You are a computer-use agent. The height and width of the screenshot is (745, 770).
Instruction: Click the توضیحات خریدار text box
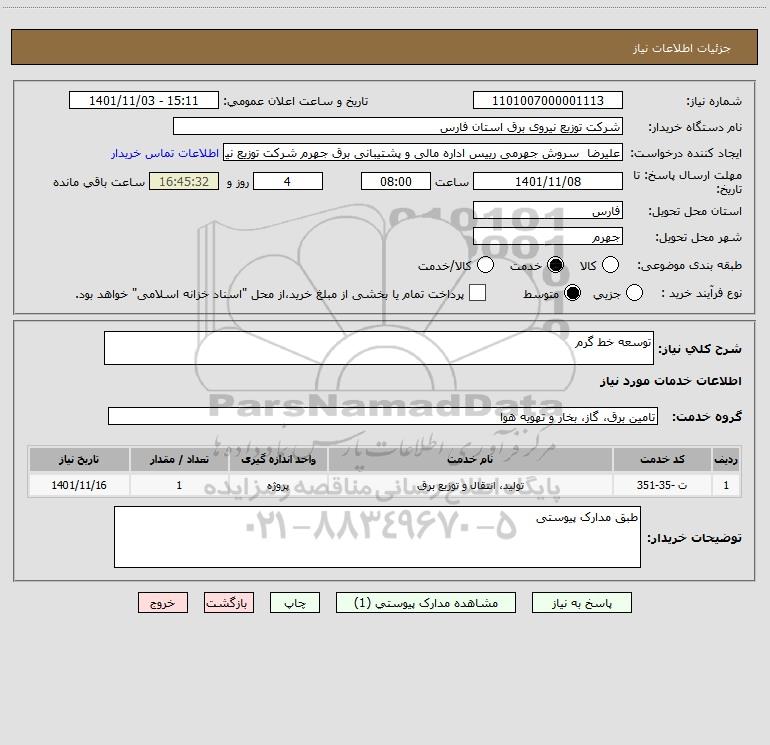tap(377, 537)
